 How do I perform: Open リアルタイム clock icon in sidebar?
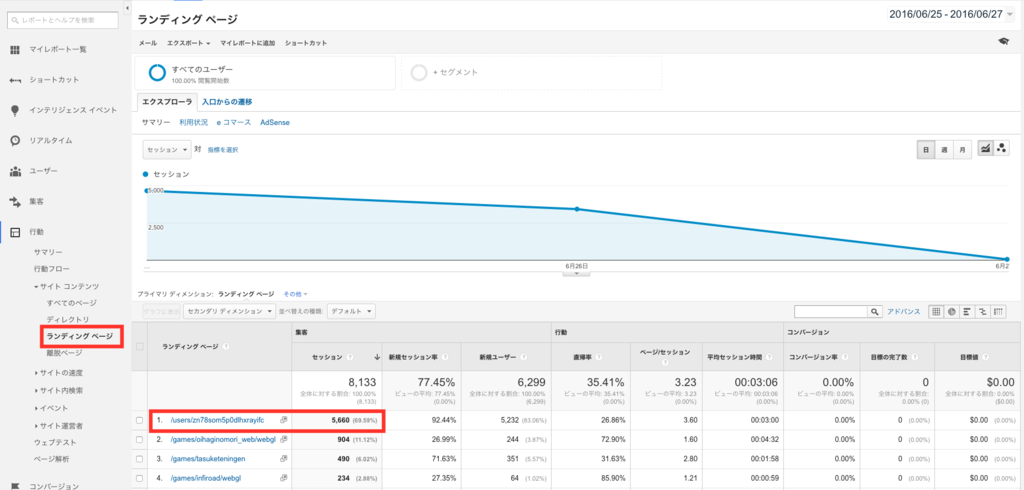[x=15, y=140]
